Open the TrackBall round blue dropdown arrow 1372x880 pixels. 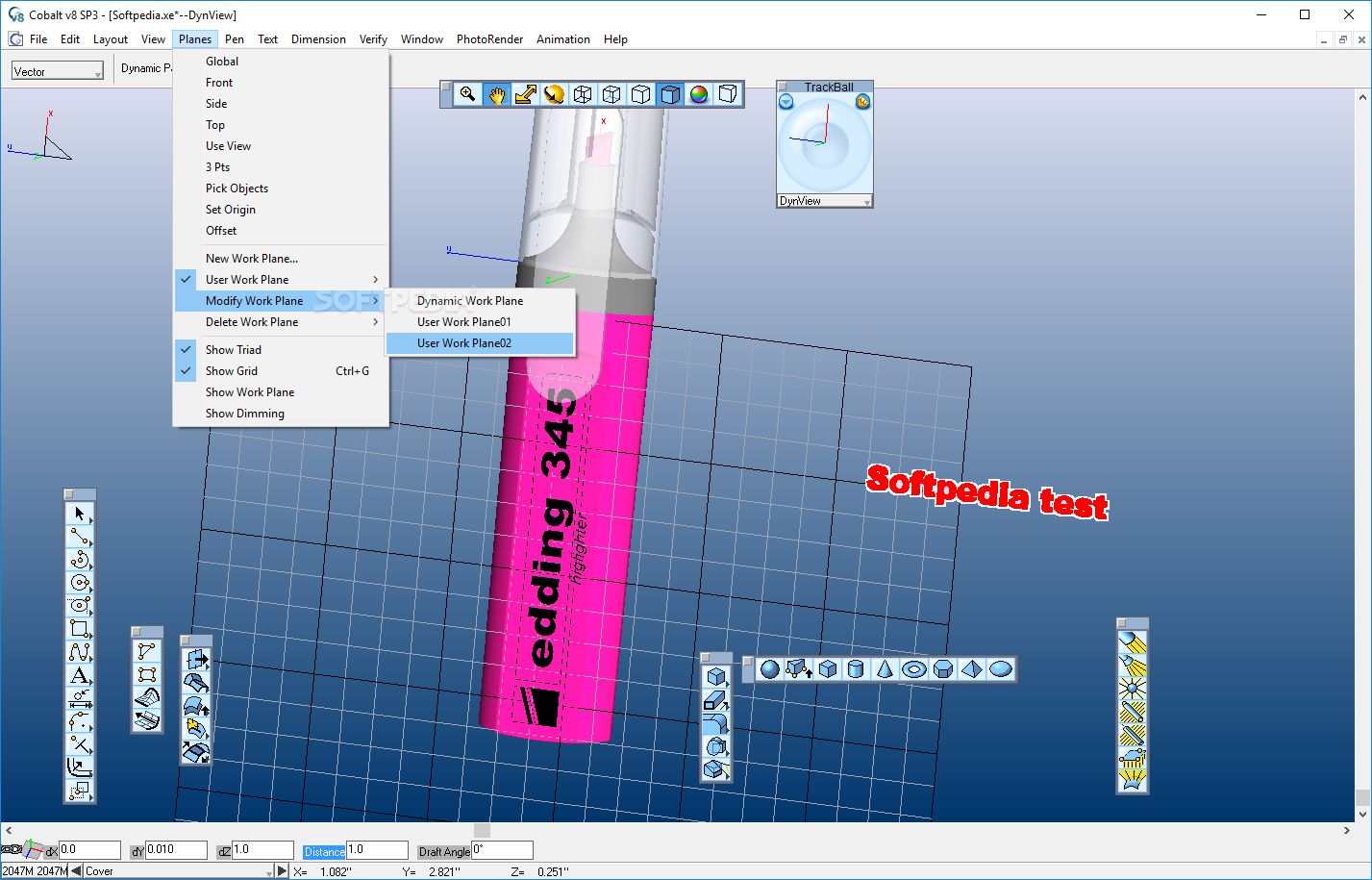pos(786,101)
